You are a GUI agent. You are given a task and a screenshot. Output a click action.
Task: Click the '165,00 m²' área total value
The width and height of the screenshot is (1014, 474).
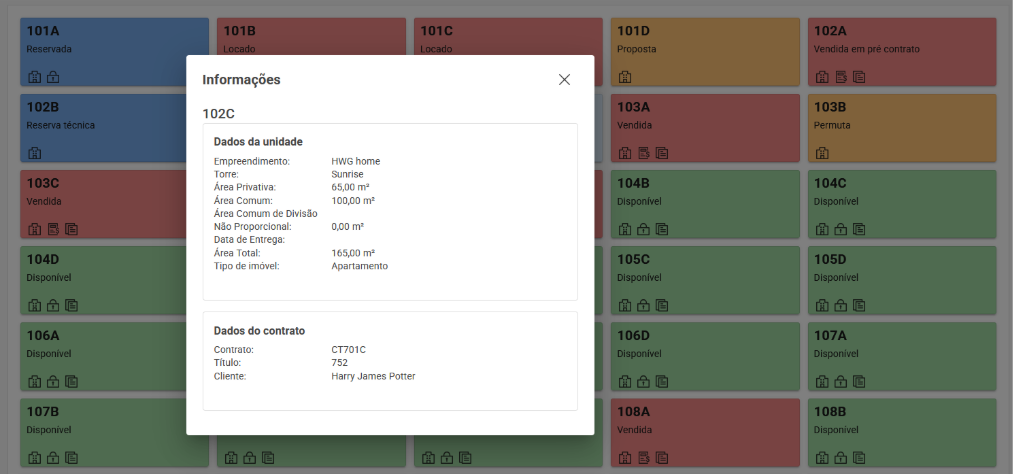point(353,253)
